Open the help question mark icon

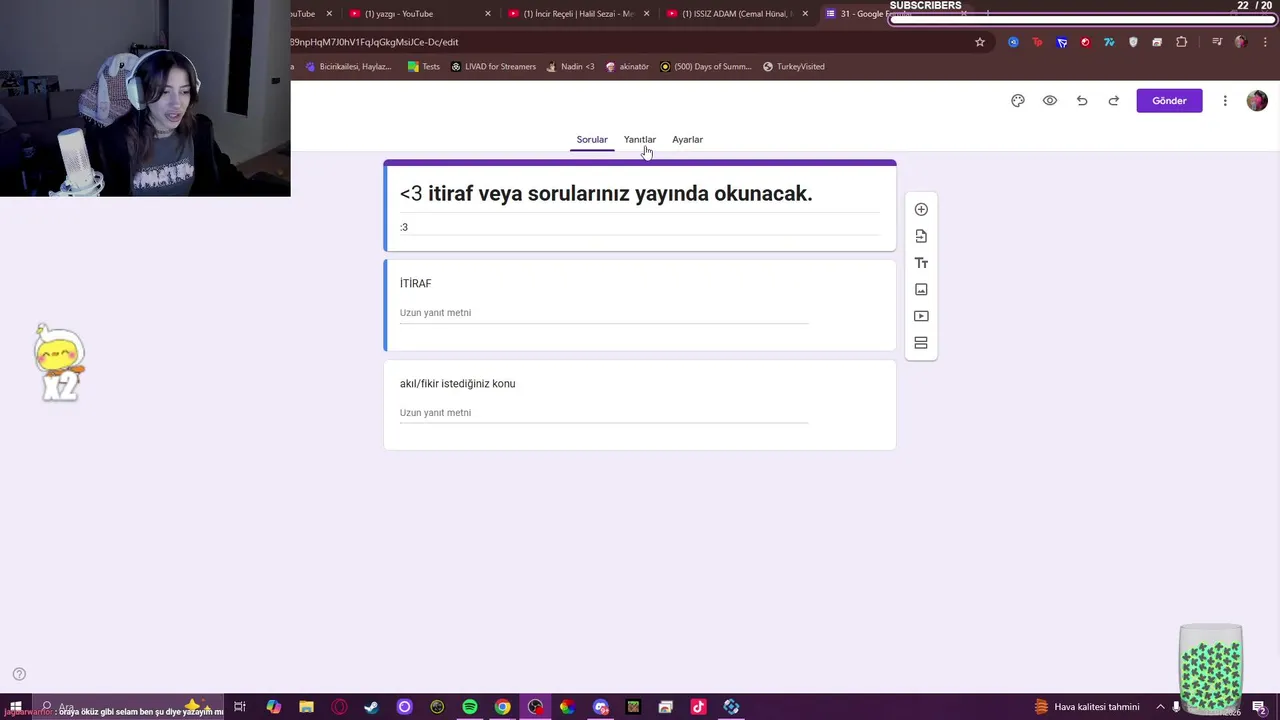pyautogui.click(x=19, y=674)
